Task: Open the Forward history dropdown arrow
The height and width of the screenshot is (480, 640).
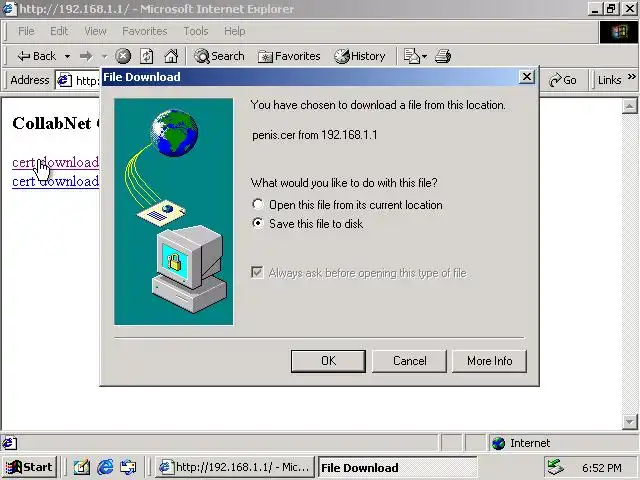Action: click(104, 56)
